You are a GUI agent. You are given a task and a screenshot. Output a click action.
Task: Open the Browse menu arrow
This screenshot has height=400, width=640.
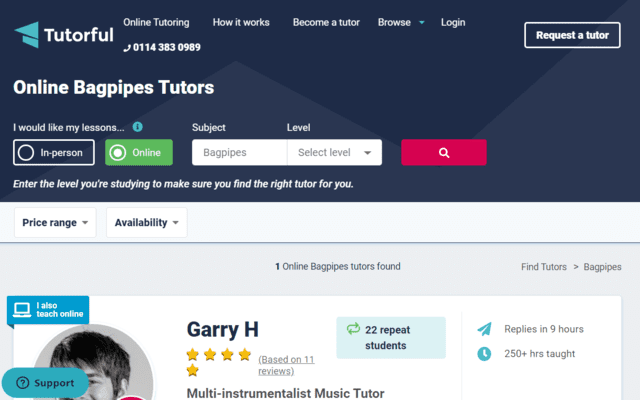422,22
